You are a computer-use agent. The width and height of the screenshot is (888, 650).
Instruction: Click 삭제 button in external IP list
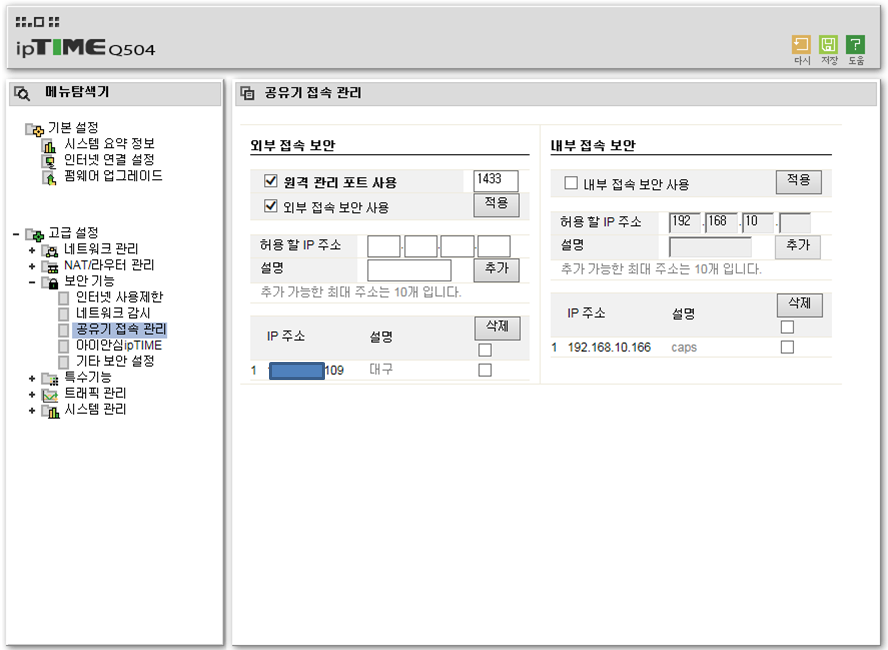pos(497,328)
